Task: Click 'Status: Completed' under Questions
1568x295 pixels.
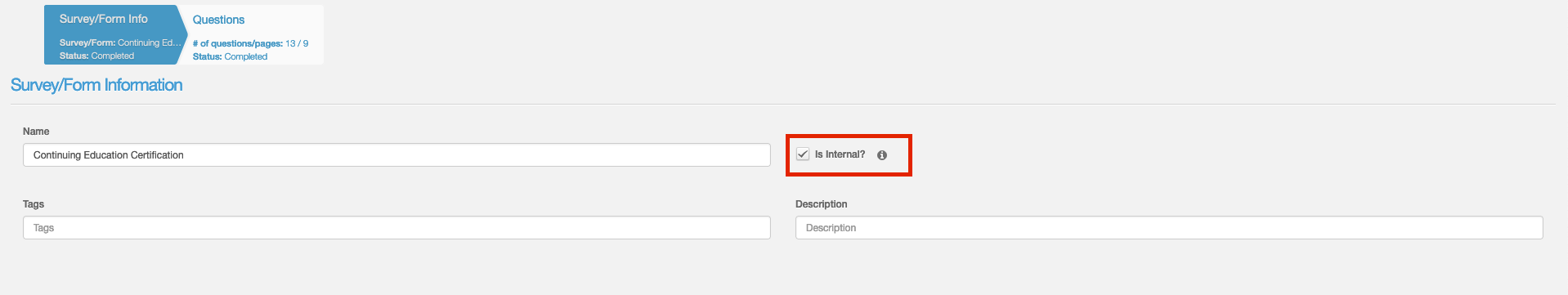Action: pyautogui.click(x=230, y=56)
